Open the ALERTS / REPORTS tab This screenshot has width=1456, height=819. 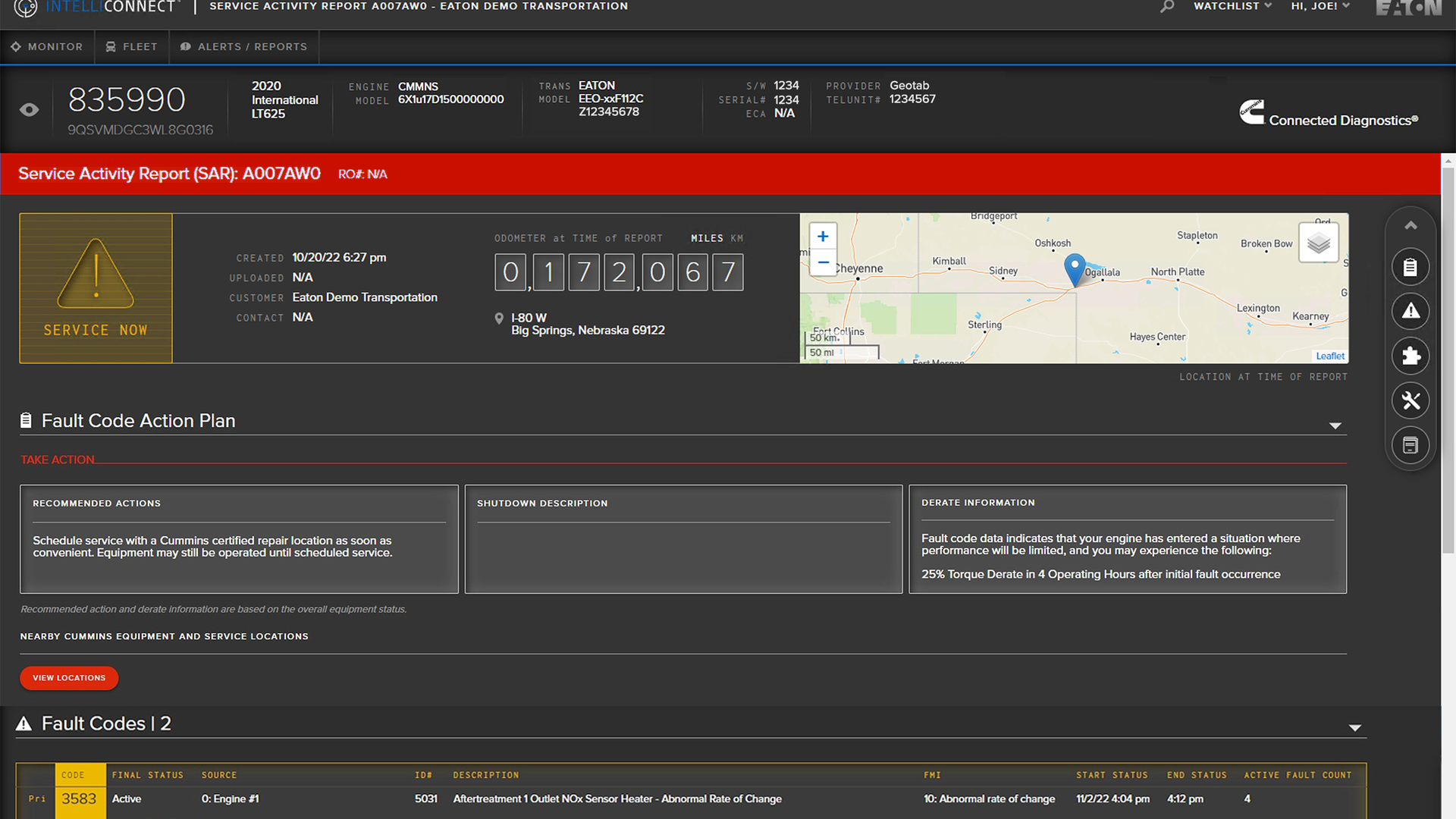[x=243, y=47]
